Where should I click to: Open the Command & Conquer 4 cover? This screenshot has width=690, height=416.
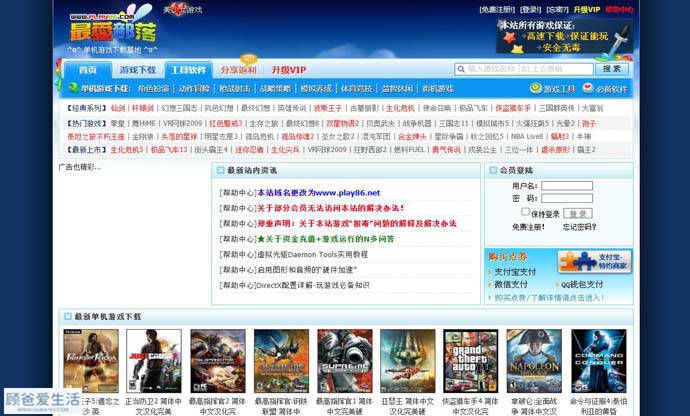tap(598, 361)
